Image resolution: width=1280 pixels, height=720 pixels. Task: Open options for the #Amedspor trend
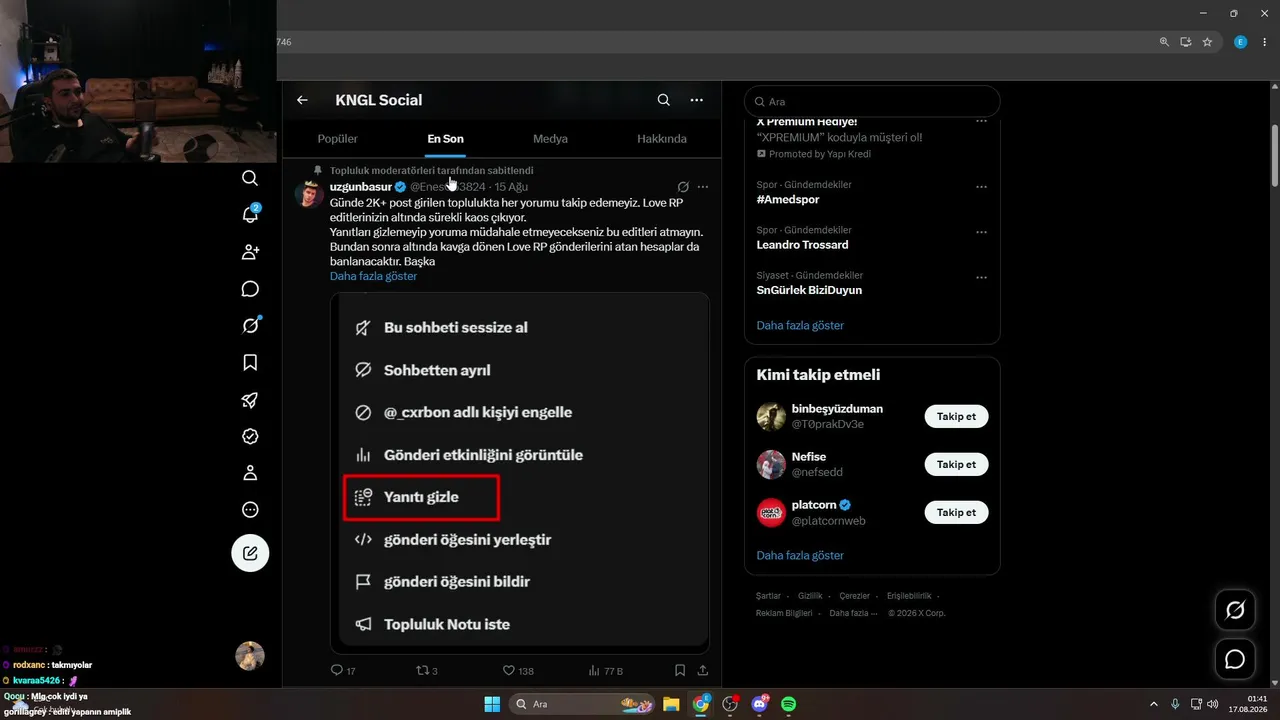pos(981,187)
